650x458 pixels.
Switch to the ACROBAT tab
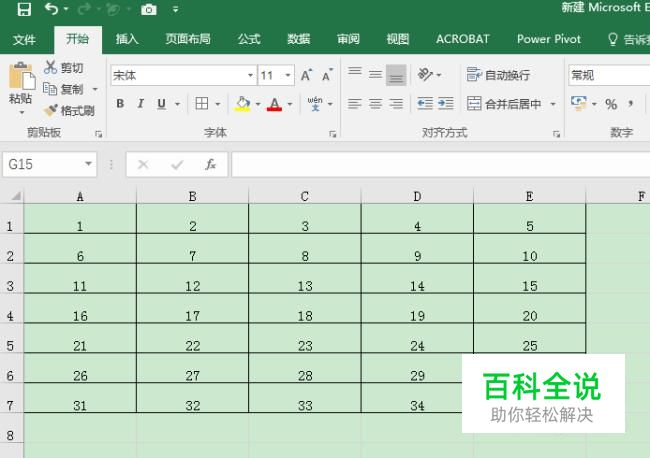tap(463, 39)
